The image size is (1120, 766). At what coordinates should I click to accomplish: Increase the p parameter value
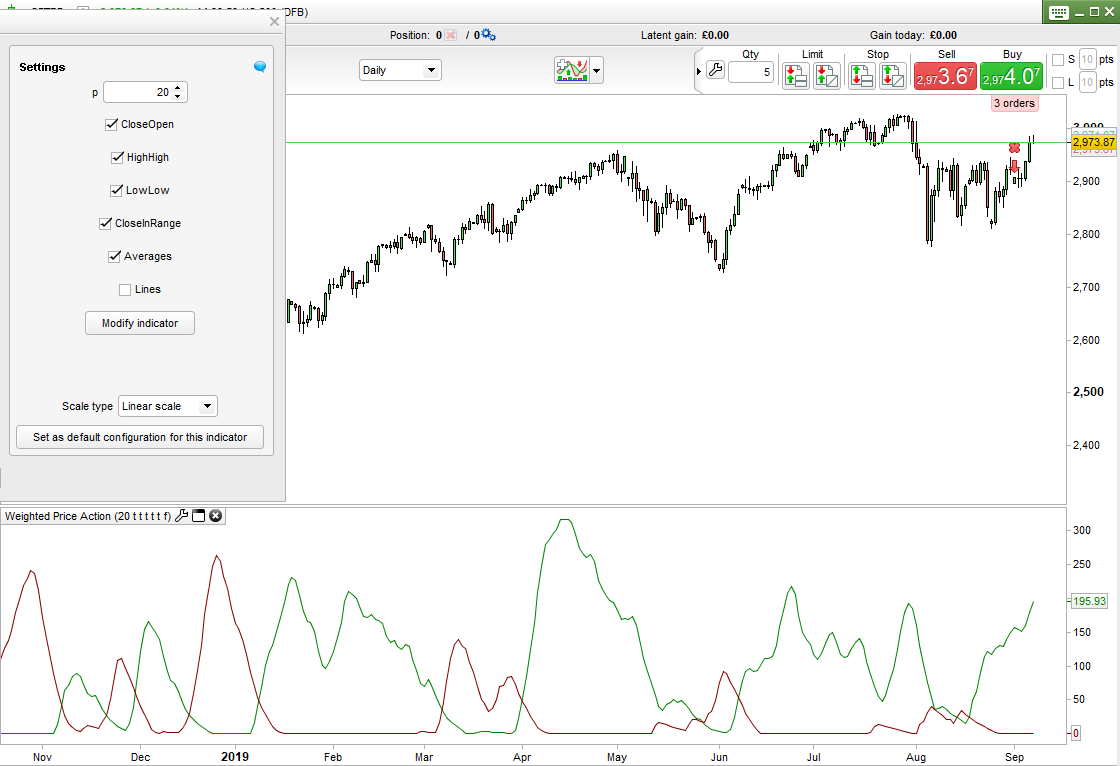coord(178,88)
